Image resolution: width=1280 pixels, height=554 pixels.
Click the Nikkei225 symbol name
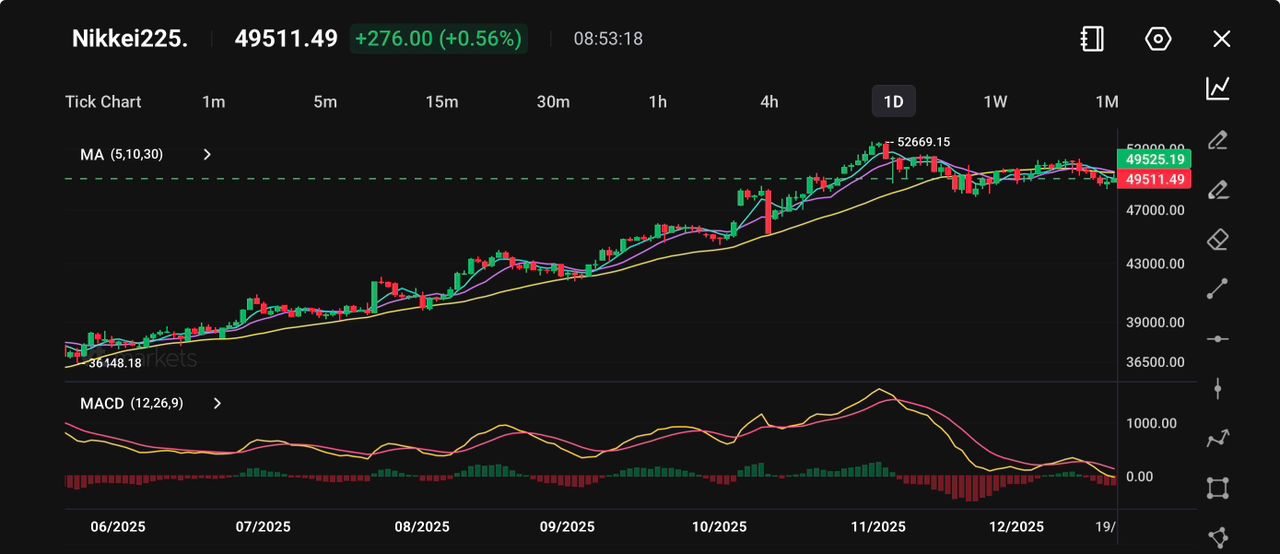[129, 39]
